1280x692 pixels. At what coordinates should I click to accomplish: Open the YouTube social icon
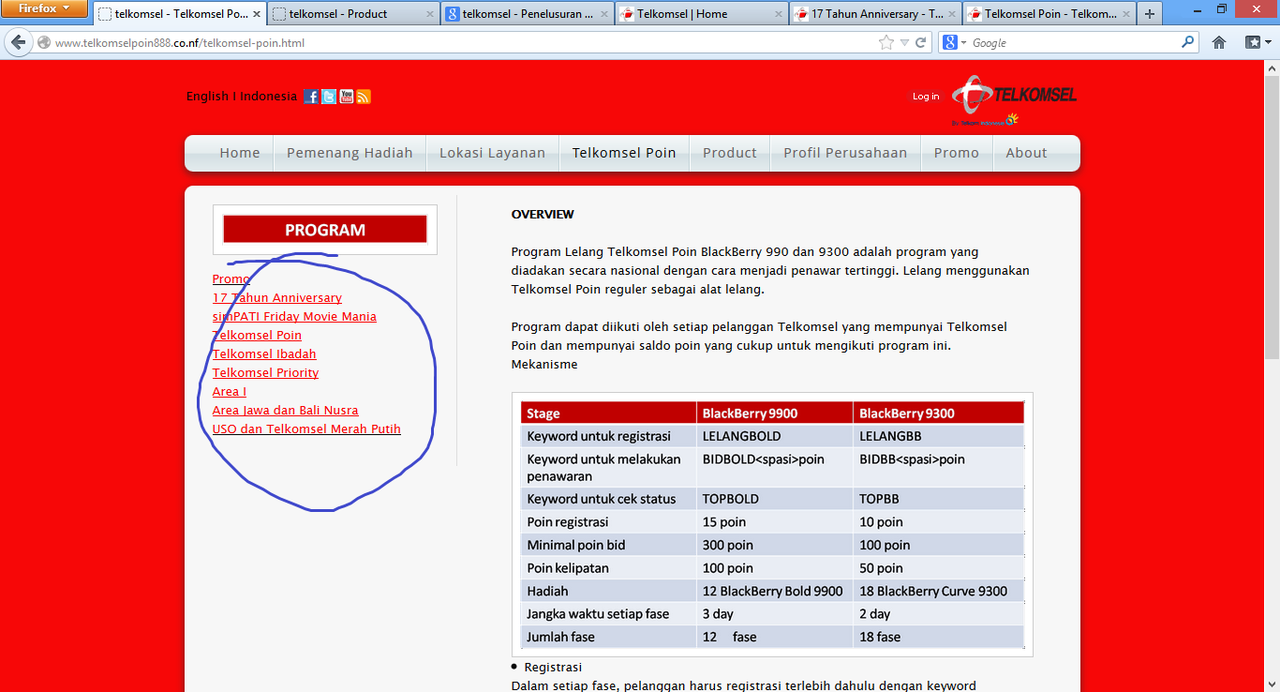(346, 96)
